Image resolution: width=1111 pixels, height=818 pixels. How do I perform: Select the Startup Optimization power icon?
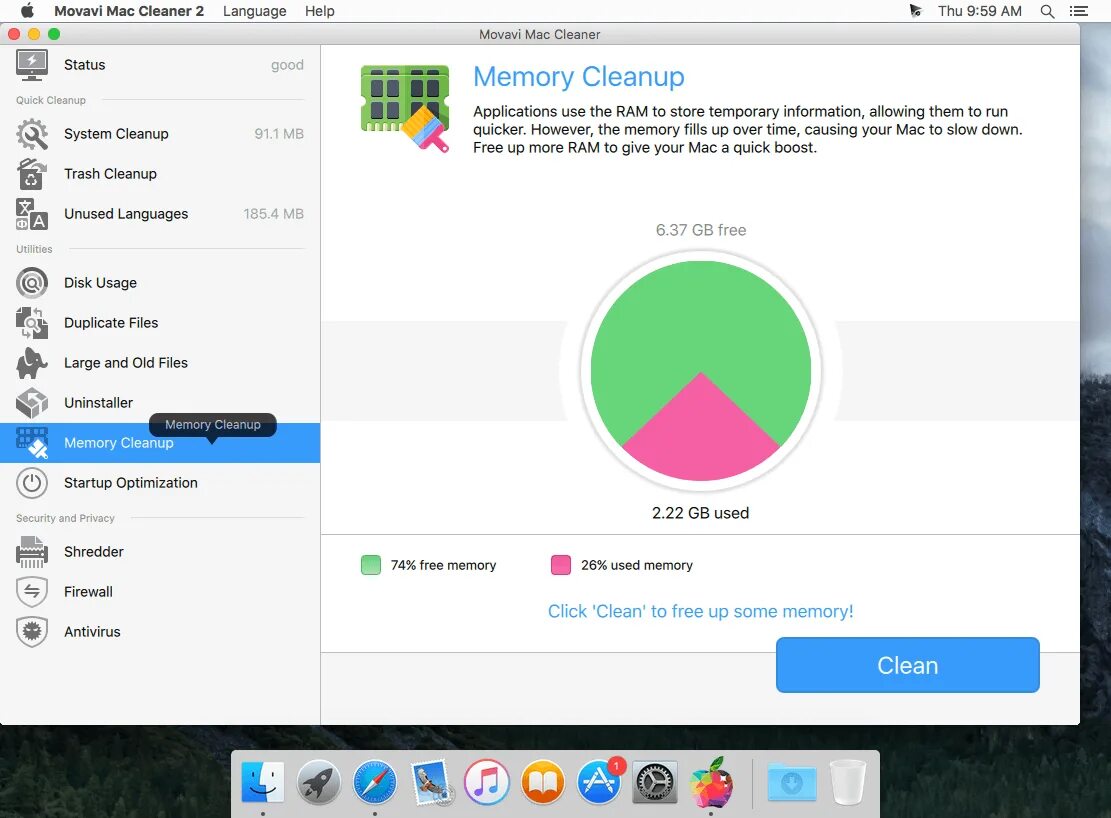(x=32, y=483)
